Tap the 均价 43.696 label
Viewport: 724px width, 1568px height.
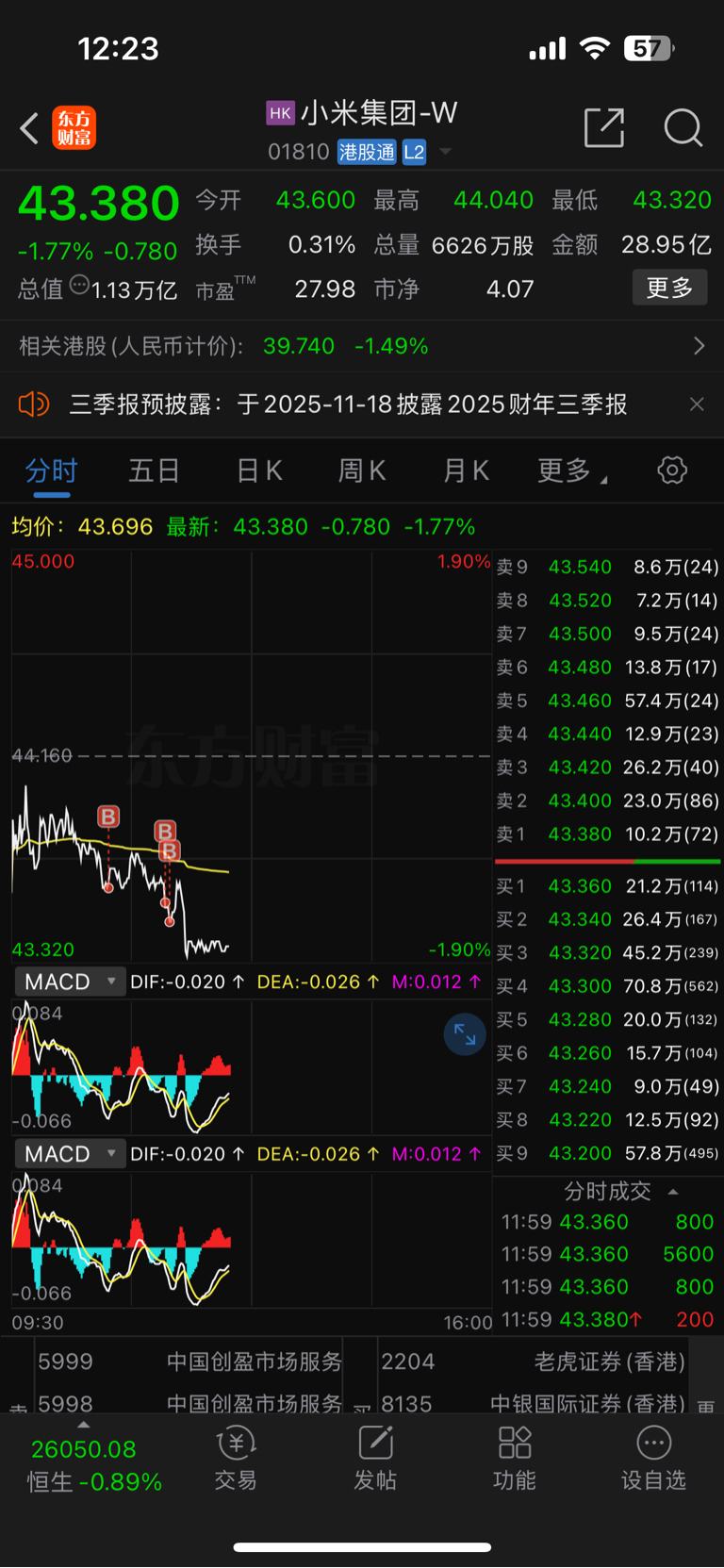(x=82, y=526)
